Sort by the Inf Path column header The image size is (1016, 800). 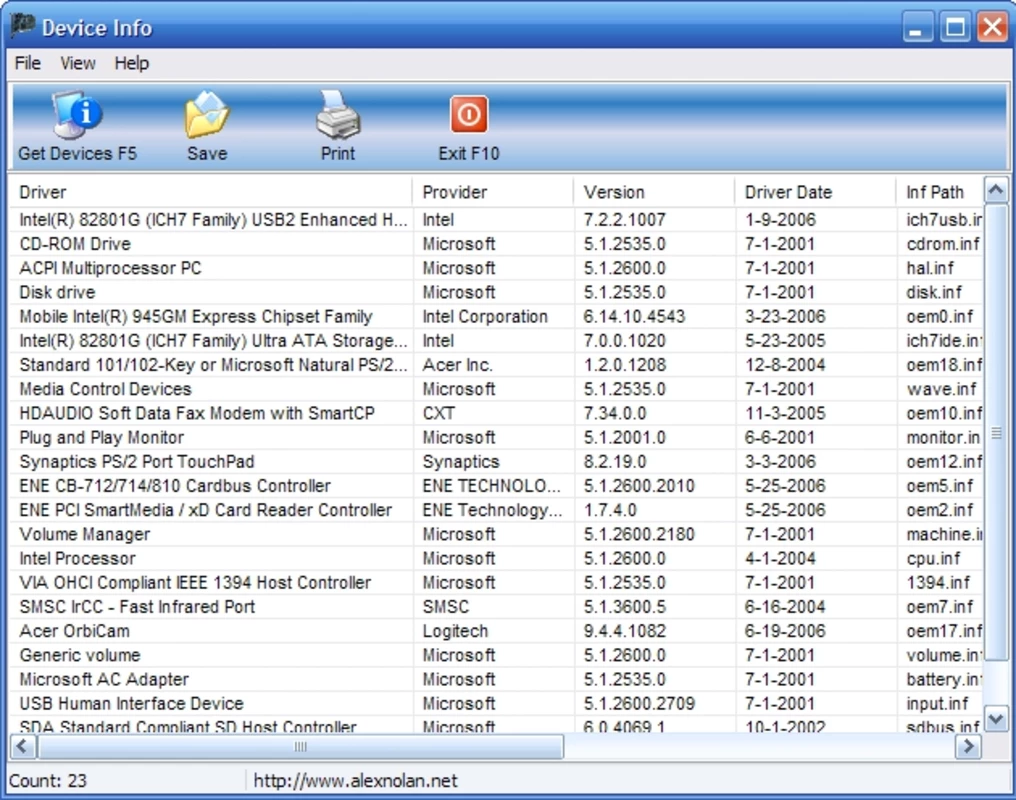(x=939, y=192)
